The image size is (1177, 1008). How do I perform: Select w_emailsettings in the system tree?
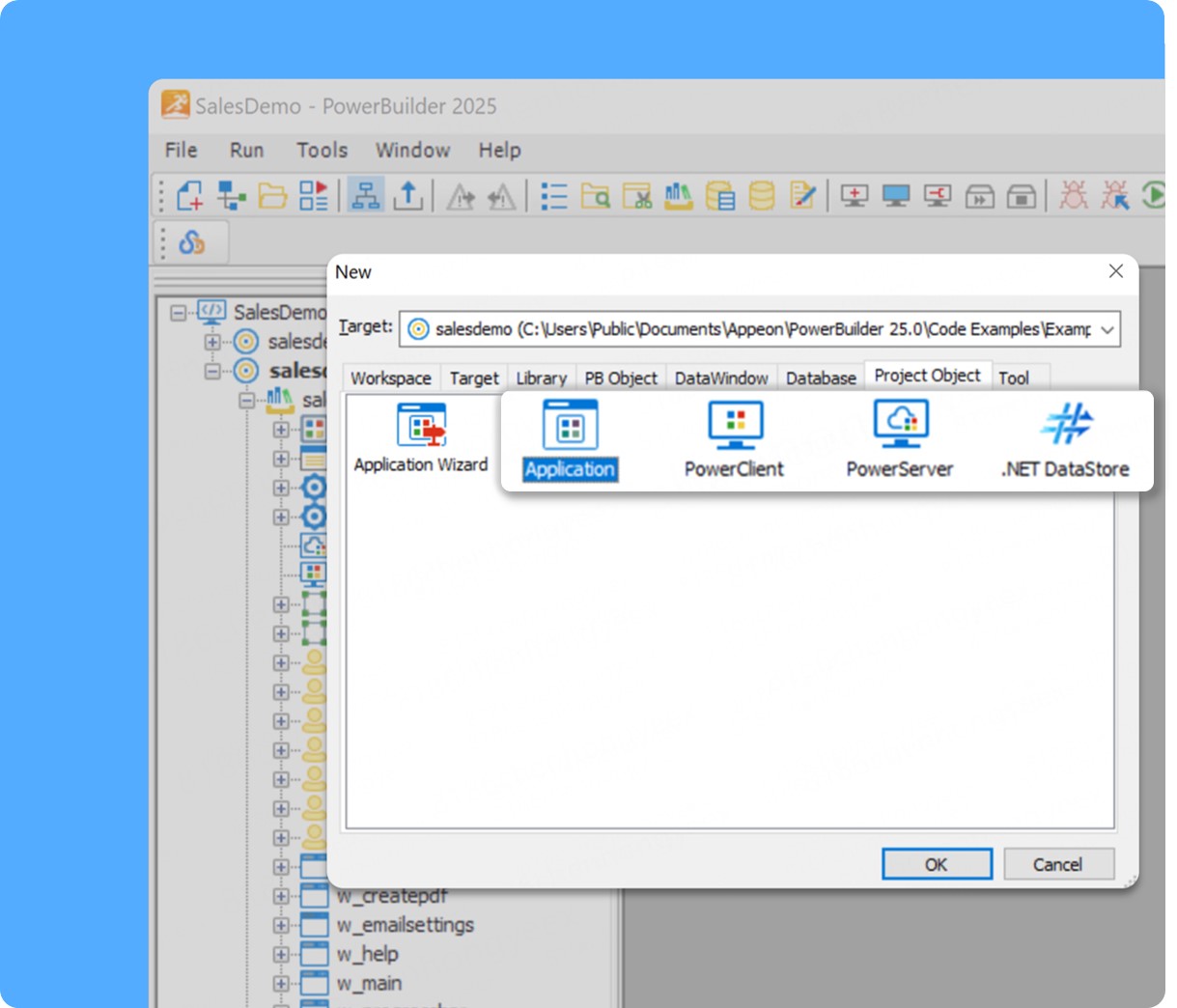(x=406, y=925)
